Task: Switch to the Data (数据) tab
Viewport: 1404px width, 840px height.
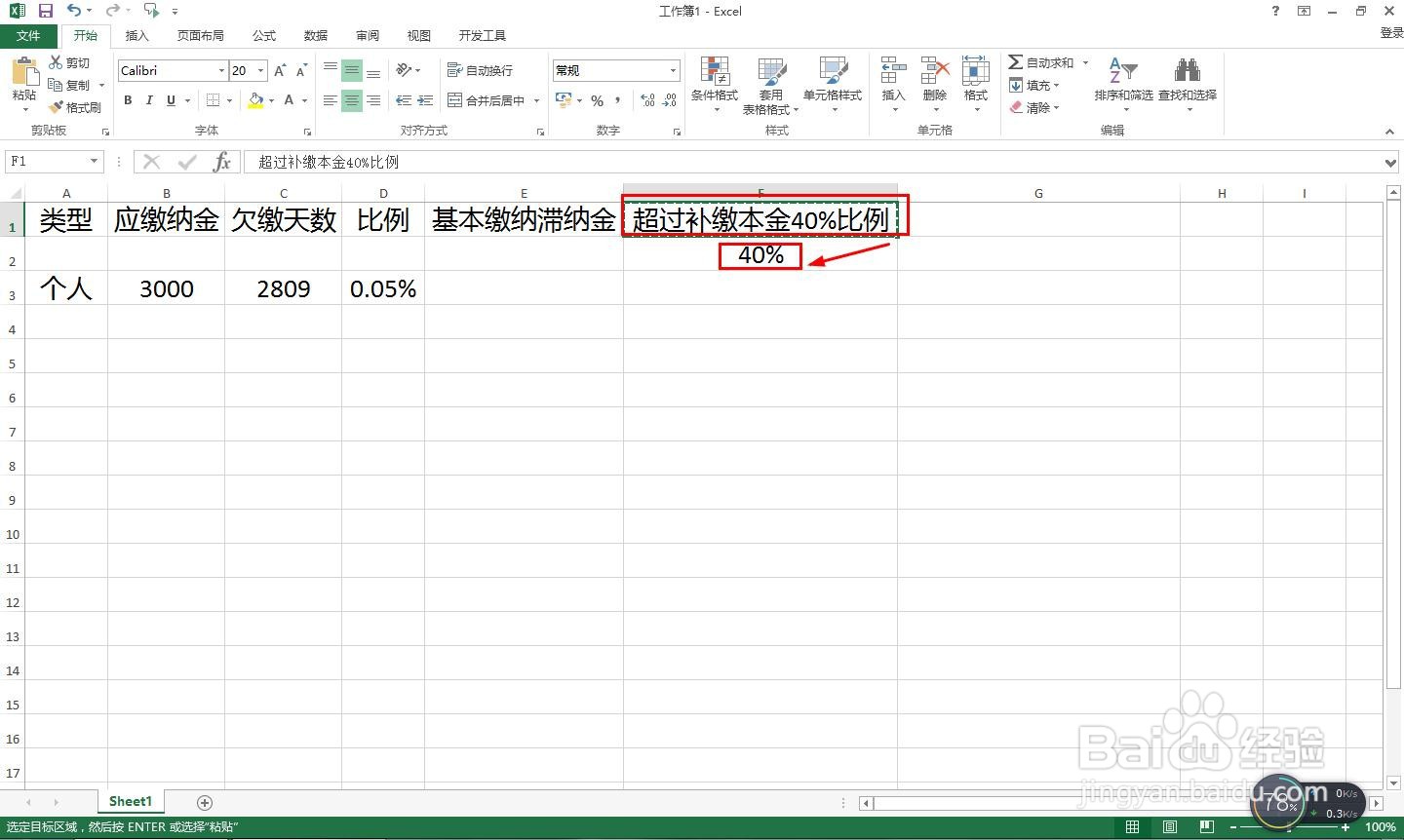Action: [x=316, y=35]
